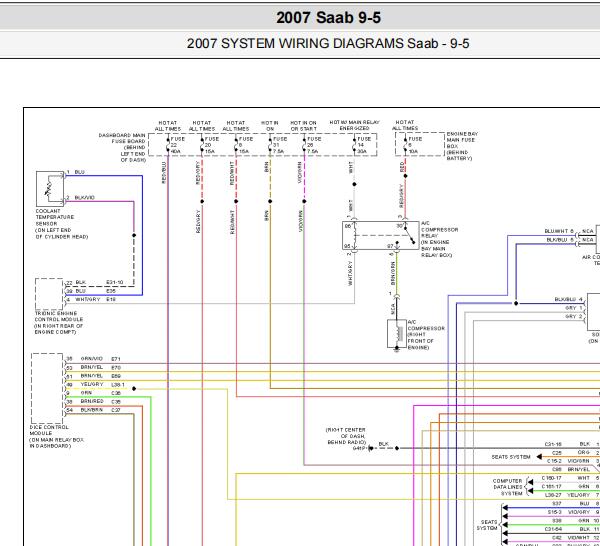Screen dimensions: 600x546
Task: Click the 'C31-16 BLK' wire label
Action: (567, 444)
